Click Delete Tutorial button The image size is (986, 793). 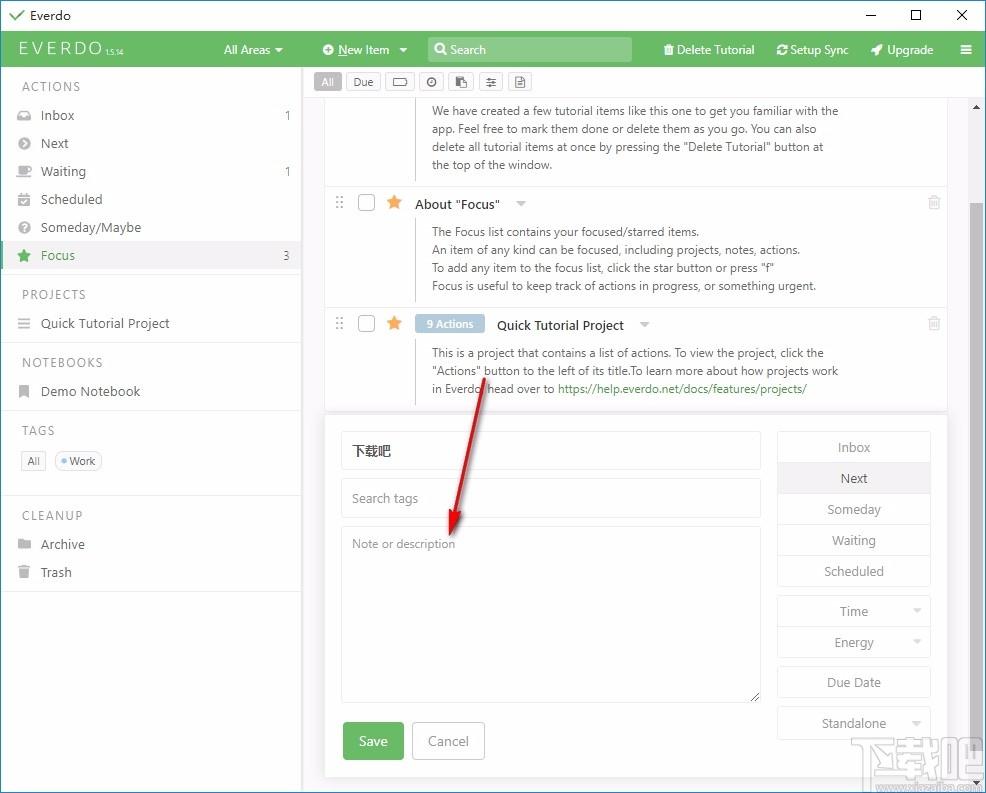click(x=709, y=50)
